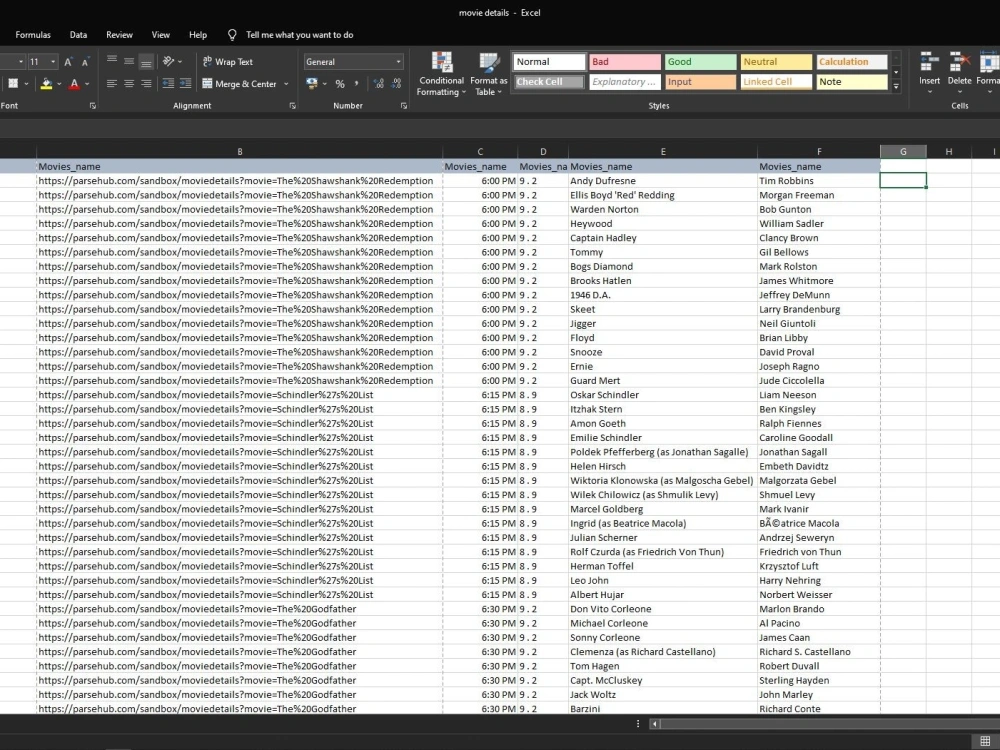
Task: Apply the Calculation cell style
Action: pos(851,62)
